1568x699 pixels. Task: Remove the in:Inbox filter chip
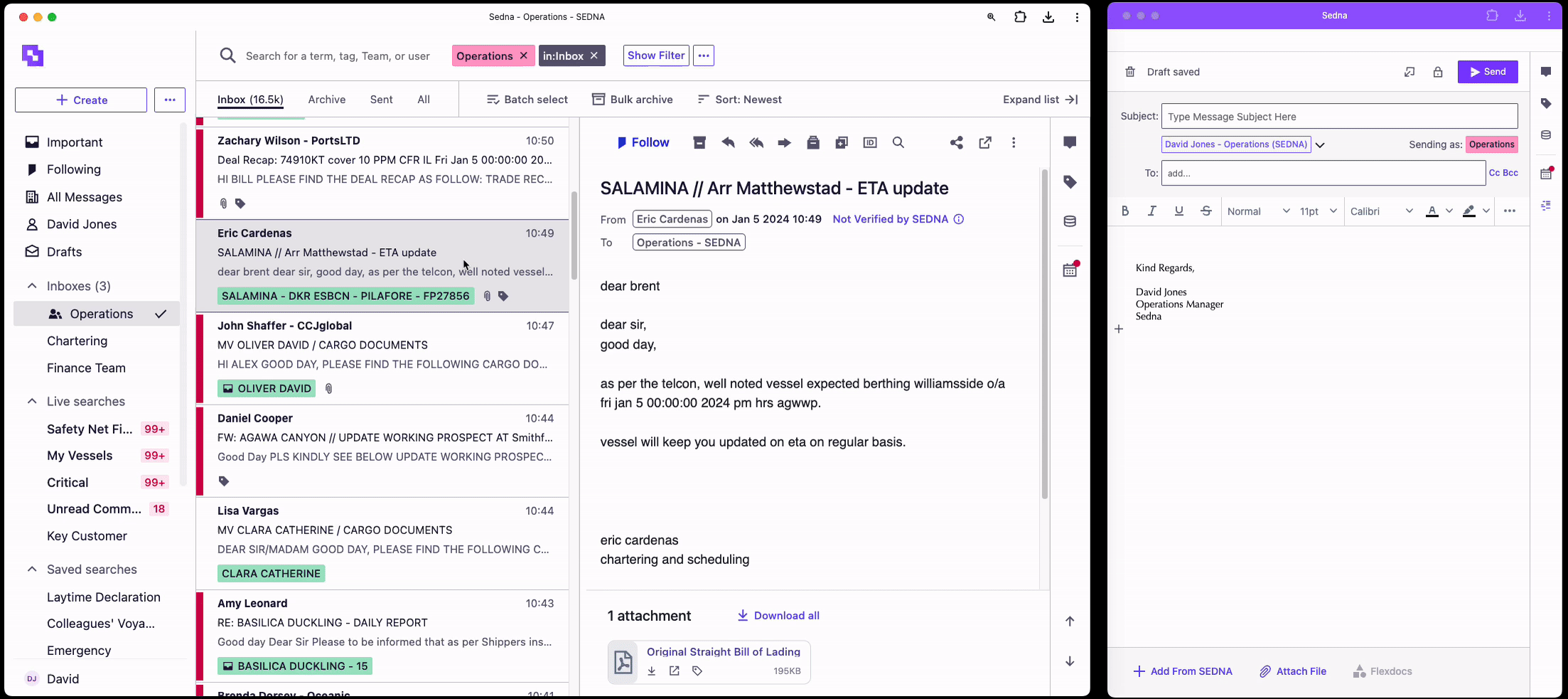pyautogui.click(x=594, y=55)
